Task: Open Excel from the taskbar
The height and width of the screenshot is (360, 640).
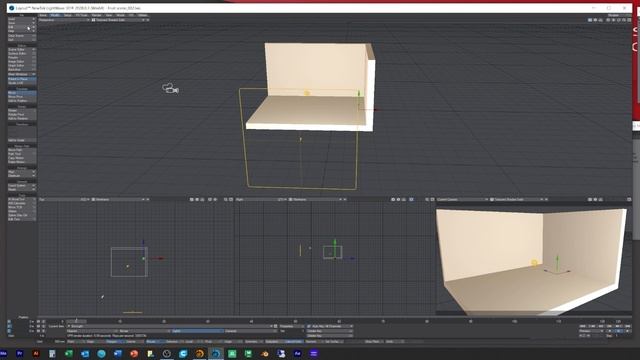Action: (x=69, y=353)
